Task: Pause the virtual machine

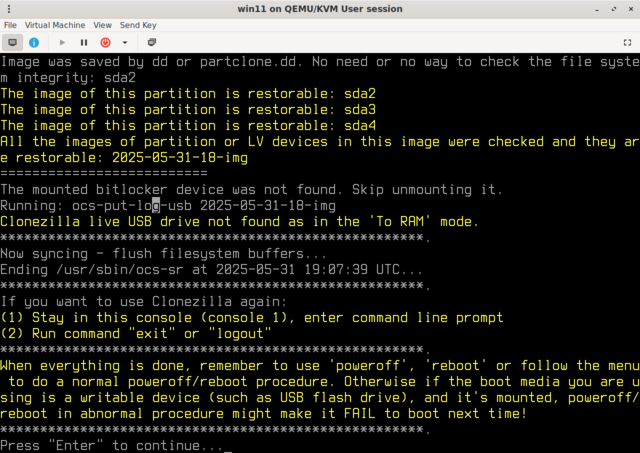Action: click(x=84, y=43)
